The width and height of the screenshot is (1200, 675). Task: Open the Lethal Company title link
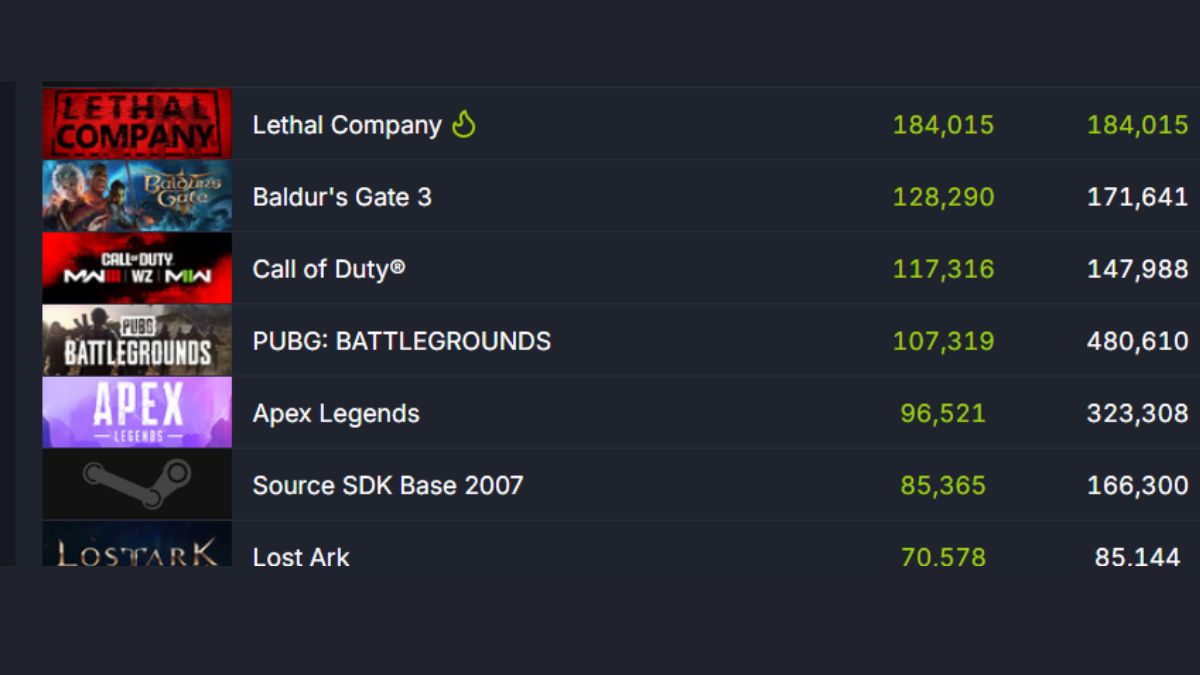tap(346, 125)
